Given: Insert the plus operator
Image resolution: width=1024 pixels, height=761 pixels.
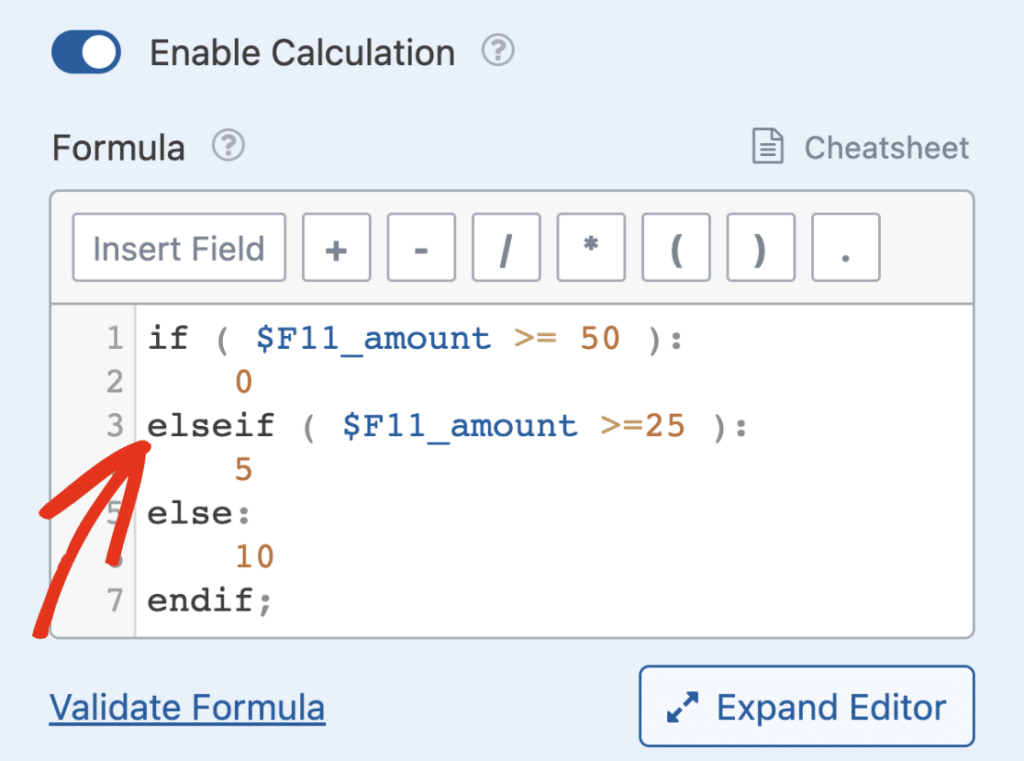Looking at the screenshot, I should pyautogui.click(x=336, y=247).
